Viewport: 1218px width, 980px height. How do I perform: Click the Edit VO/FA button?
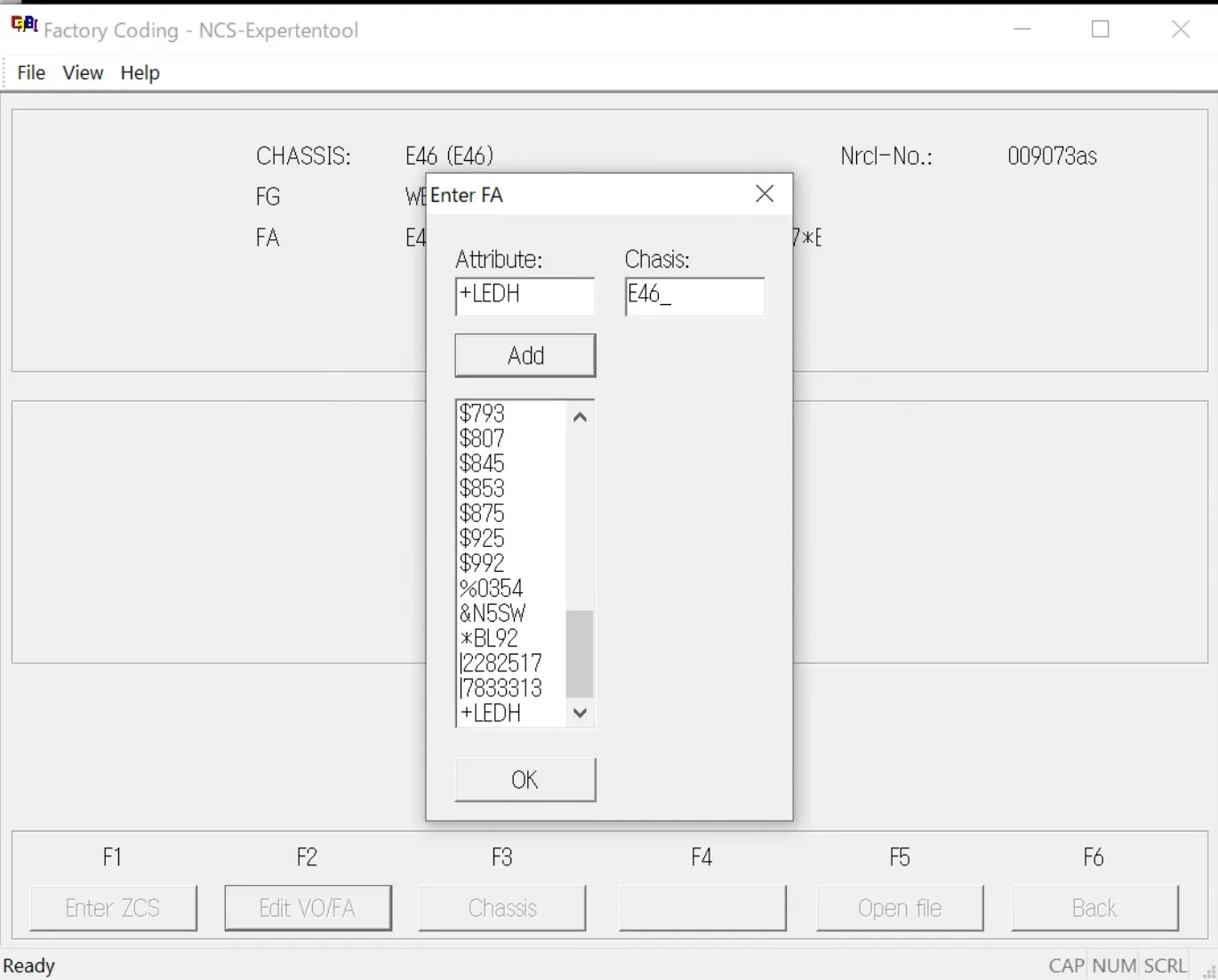(x=308, y=908)
